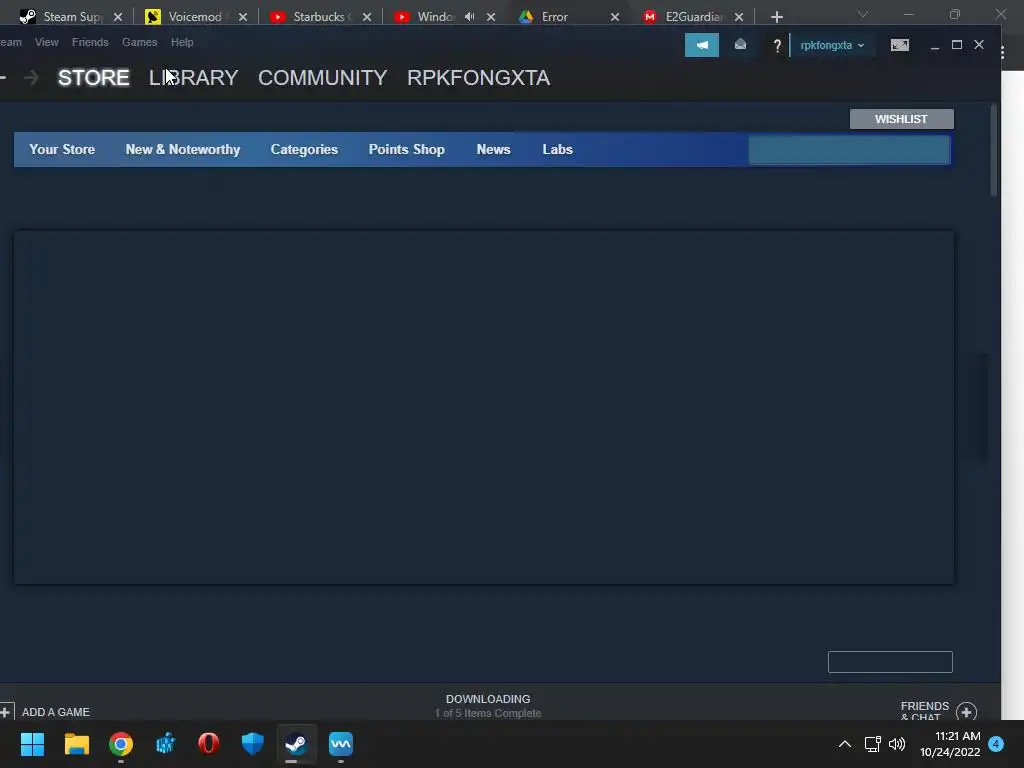
Task: Open network status tray icon
Action: (x=872, y=744)
